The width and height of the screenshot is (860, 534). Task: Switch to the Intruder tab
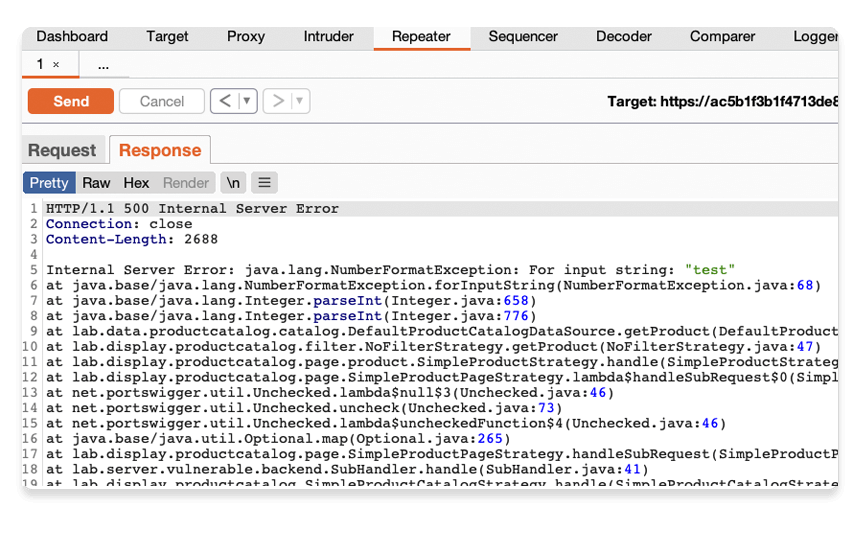point(329,36)
